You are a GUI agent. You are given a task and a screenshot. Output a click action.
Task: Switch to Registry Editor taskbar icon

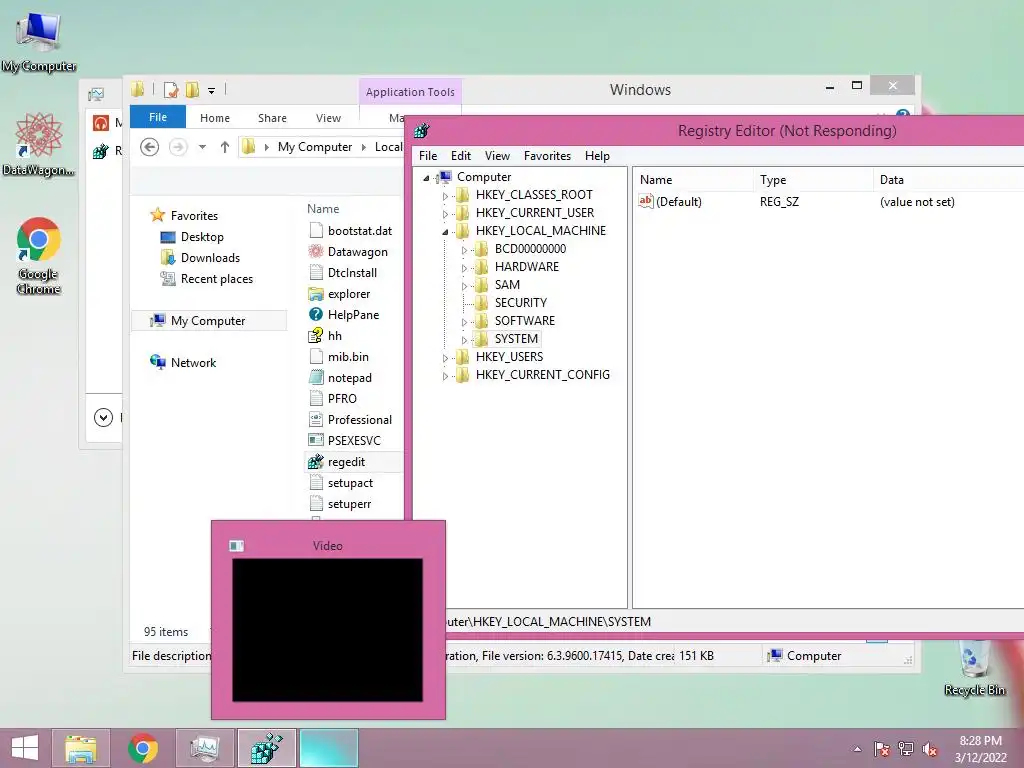pos(266,748)
